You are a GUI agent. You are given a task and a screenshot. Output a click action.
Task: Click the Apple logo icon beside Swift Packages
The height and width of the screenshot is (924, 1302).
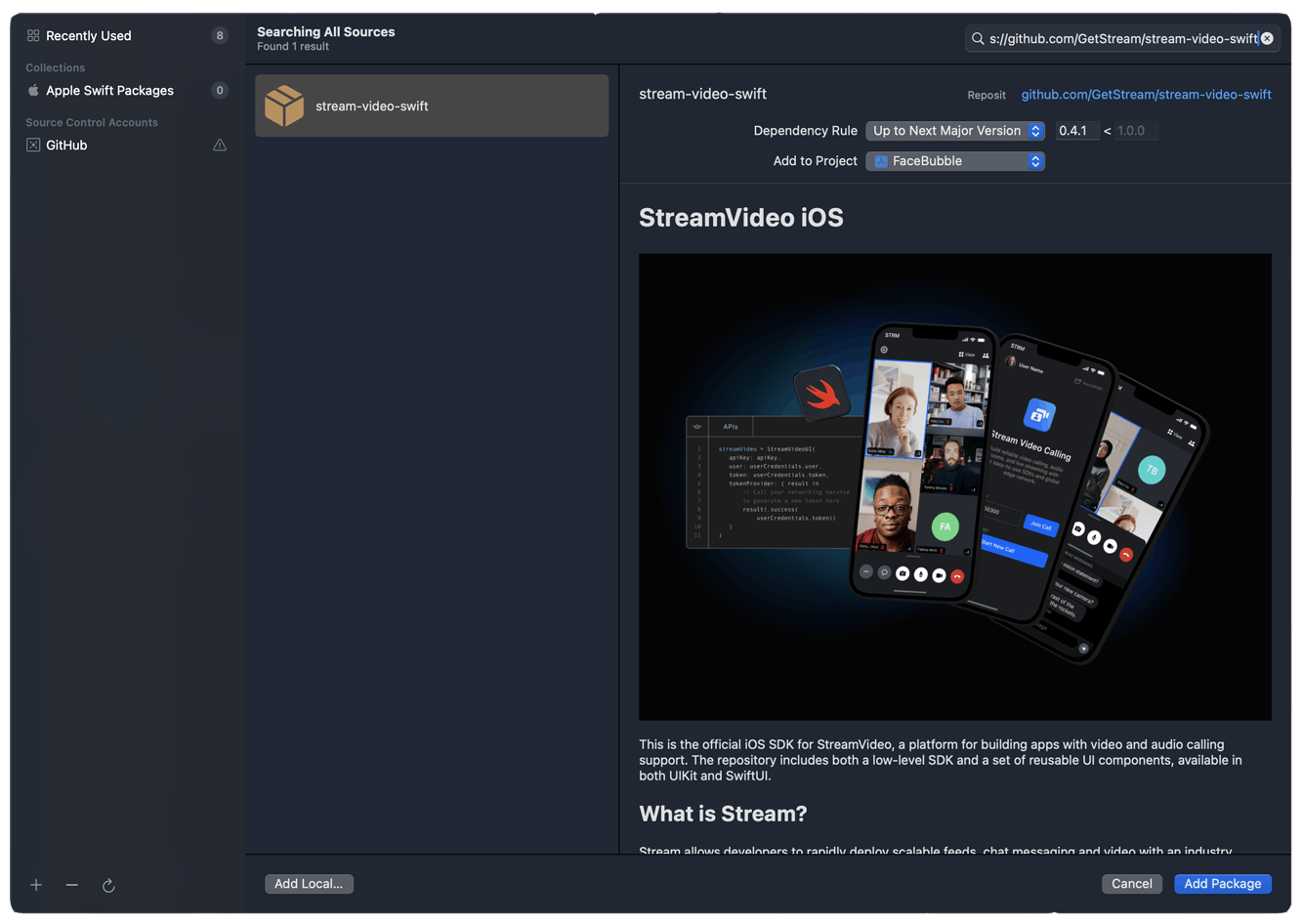(33, 91)
